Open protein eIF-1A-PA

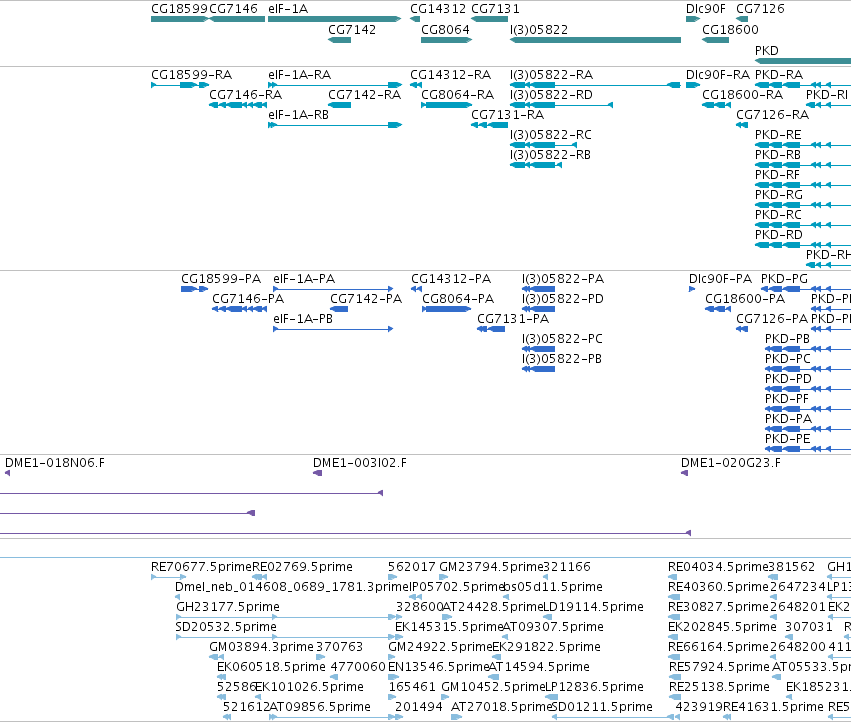[x=304, y=279]
